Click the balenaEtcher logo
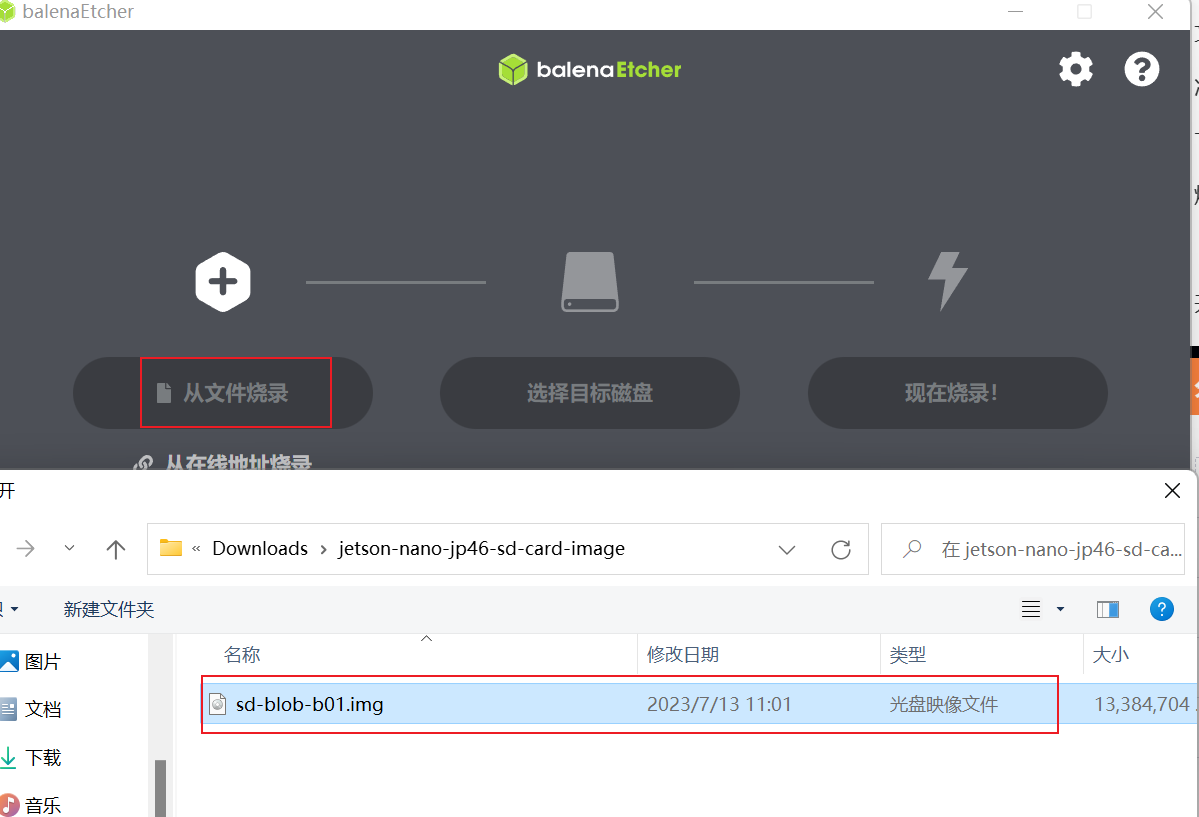1199x817 pixels. [590, 70]
